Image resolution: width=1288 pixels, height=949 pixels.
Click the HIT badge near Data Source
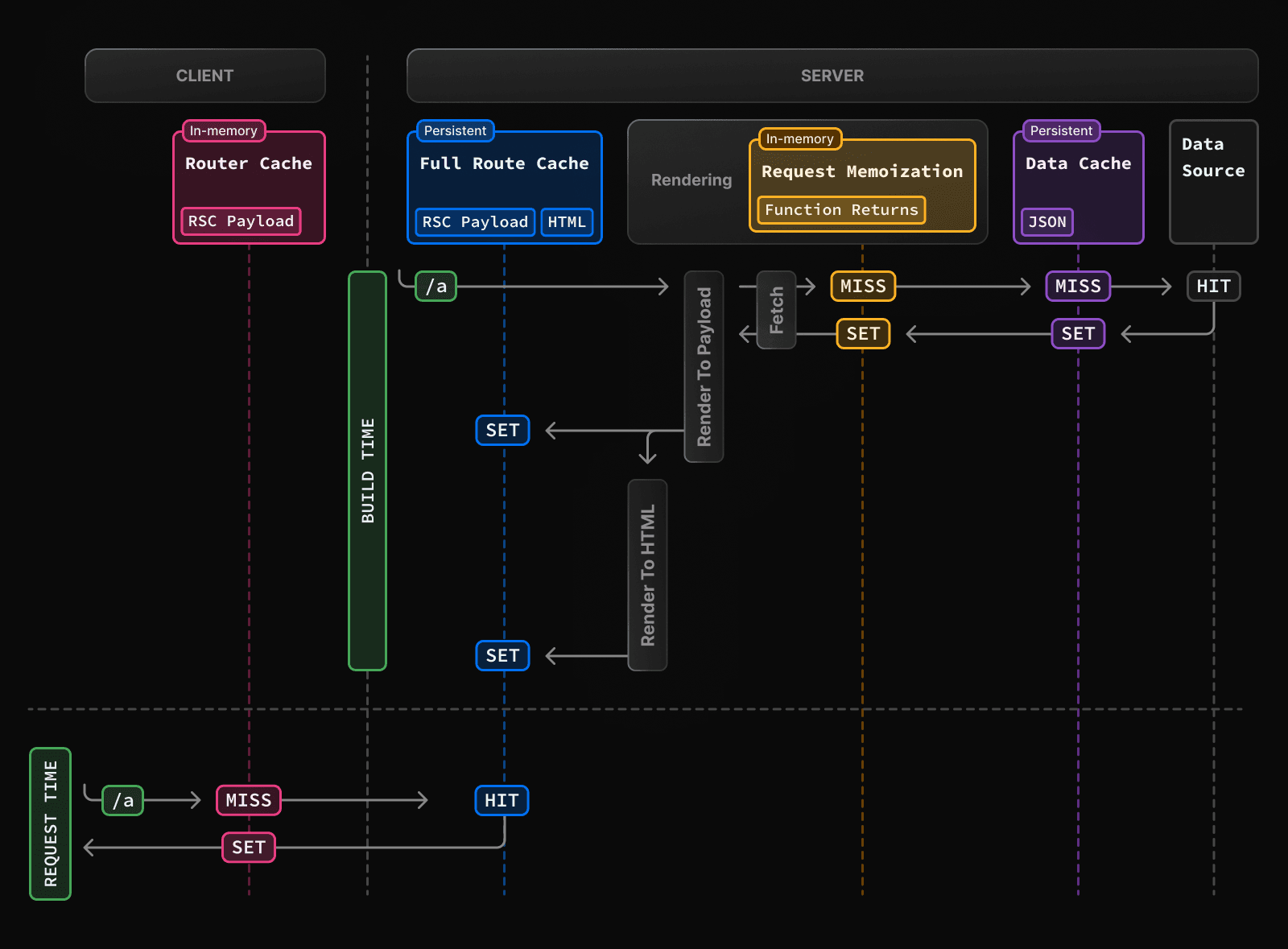point(1213,286)
